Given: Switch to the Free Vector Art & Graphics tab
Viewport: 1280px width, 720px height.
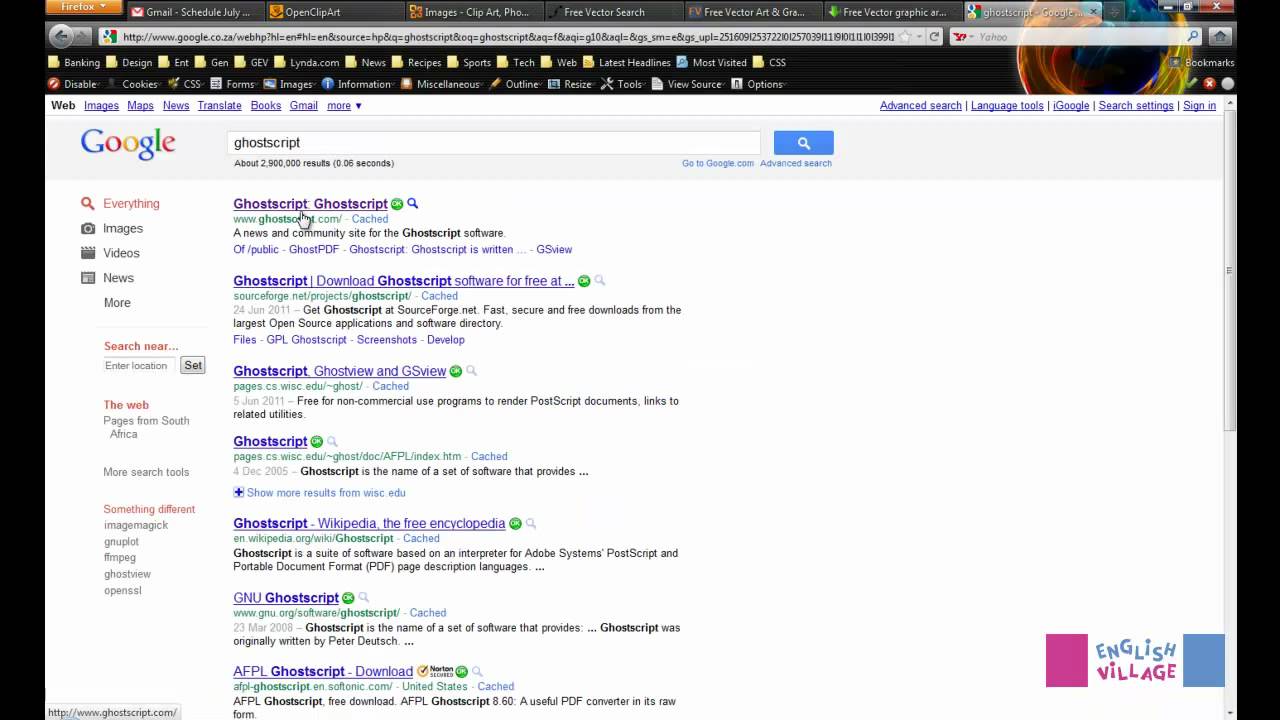Looking at the screenshot, I should pos(753,12).
